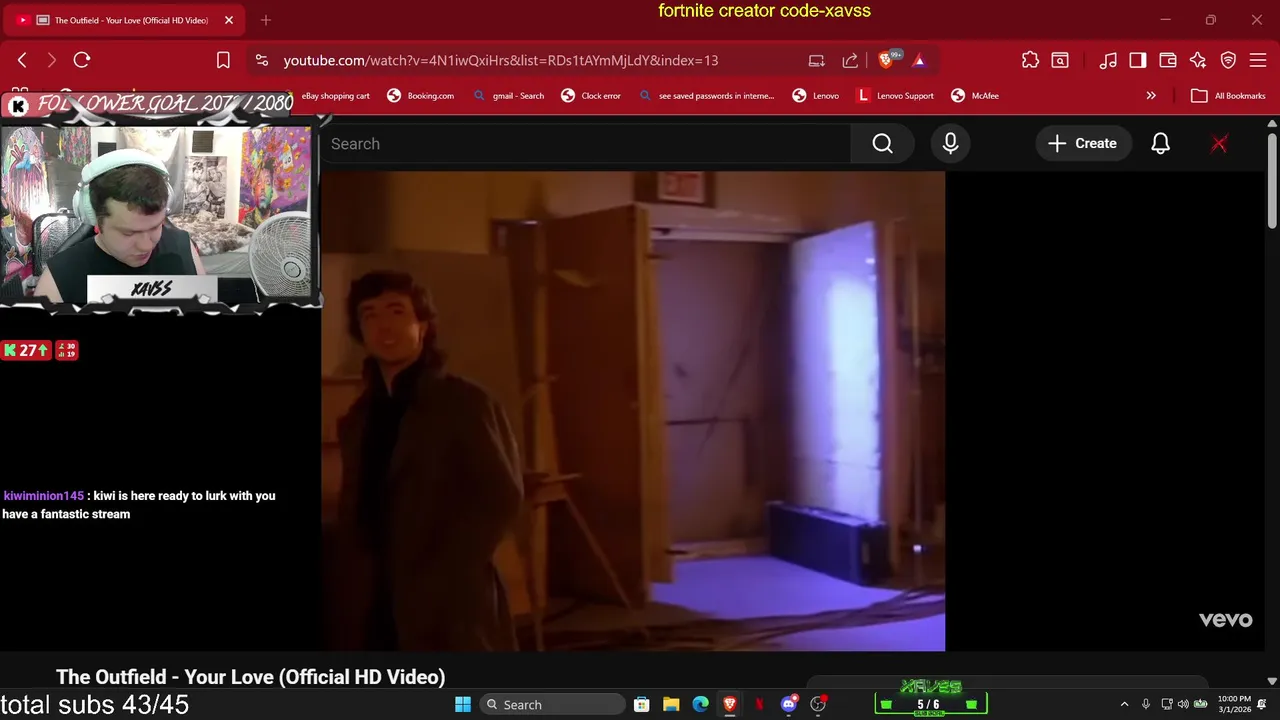
Task: Click the taskbar Search box
Action: click(550, 705)
